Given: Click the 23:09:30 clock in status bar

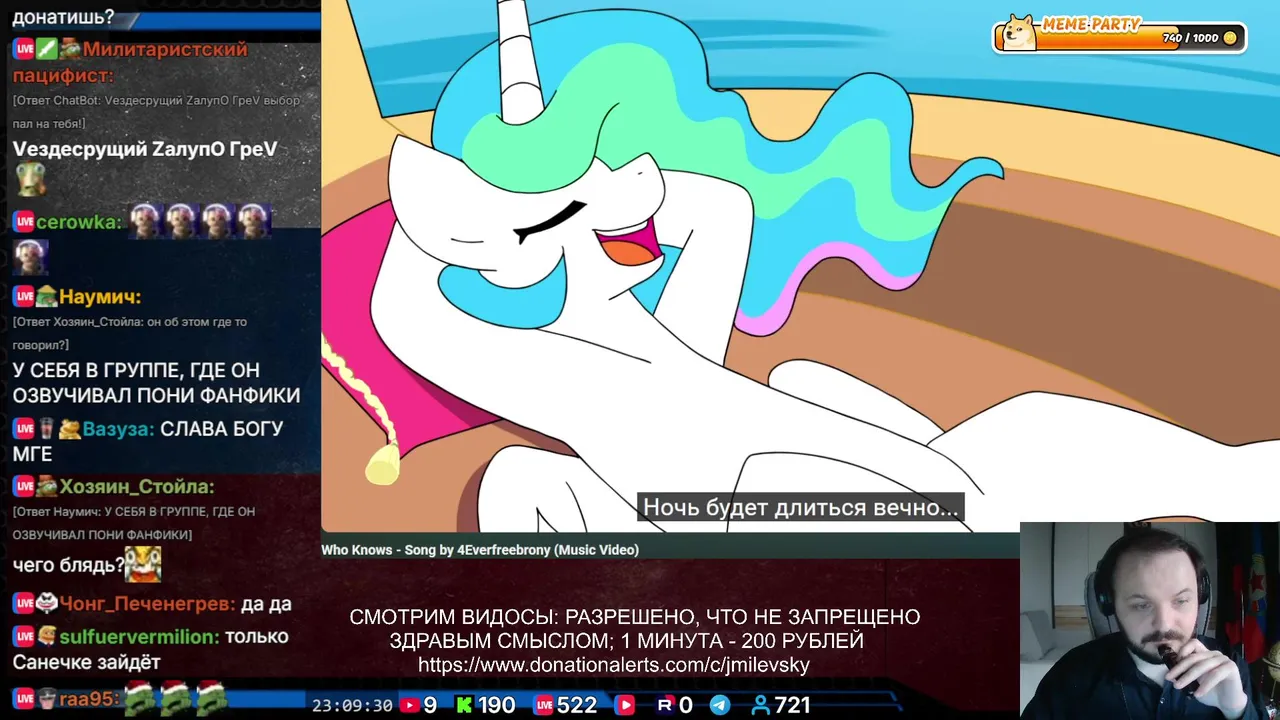Looking at the screenshot, I should tap(352, 705).
